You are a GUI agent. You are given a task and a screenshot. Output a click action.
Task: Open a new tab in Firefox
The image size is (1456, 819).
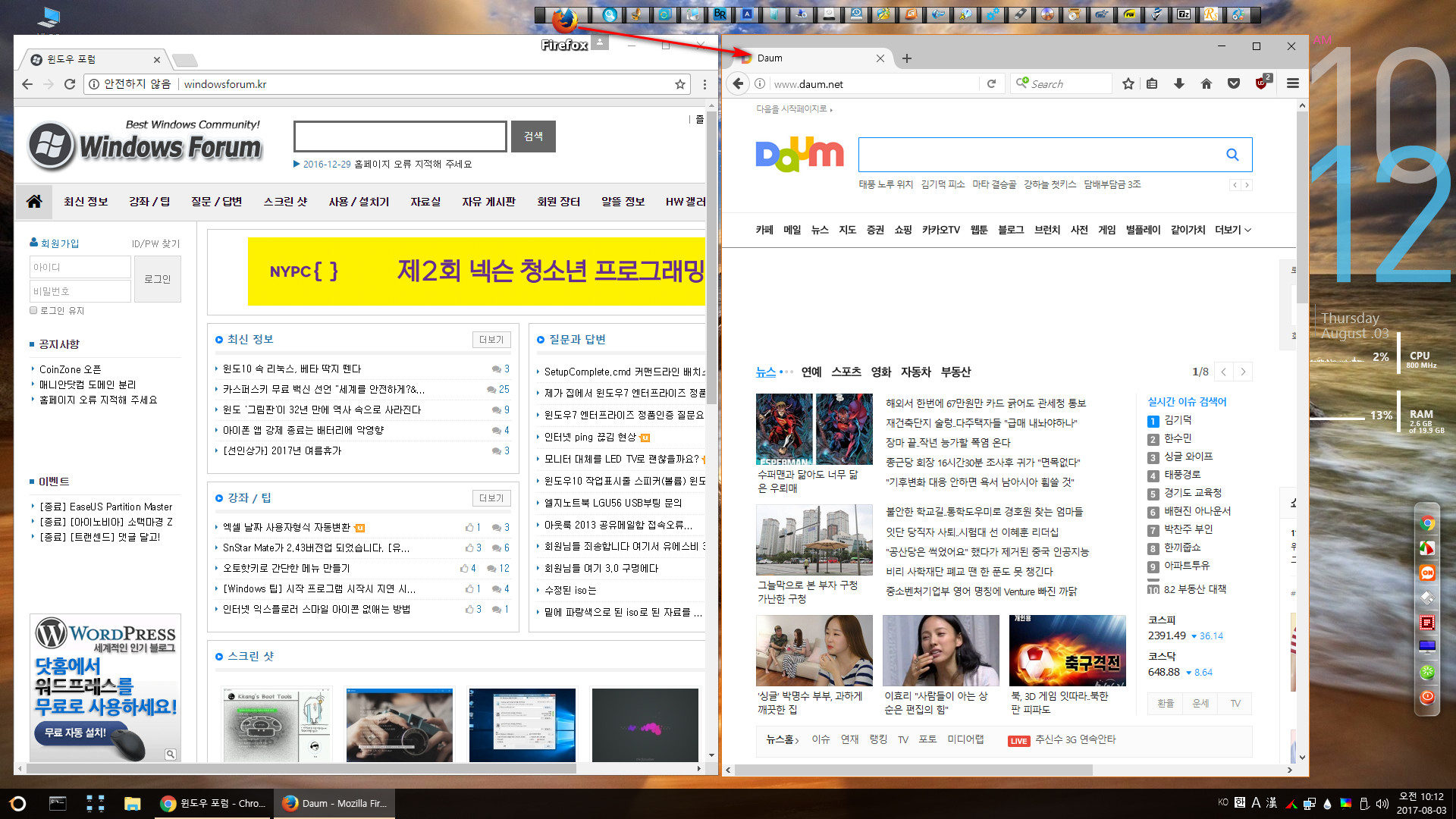click(907, 58)
